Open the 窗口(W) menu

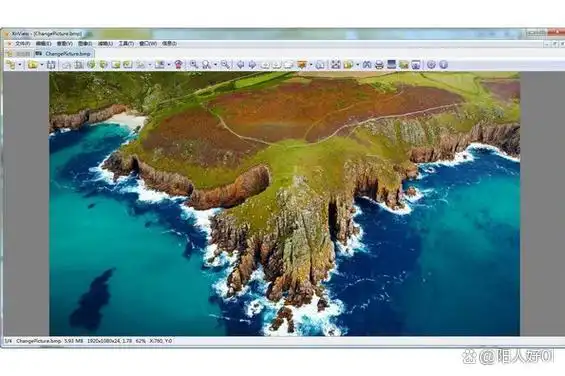(x=148, y=44)
